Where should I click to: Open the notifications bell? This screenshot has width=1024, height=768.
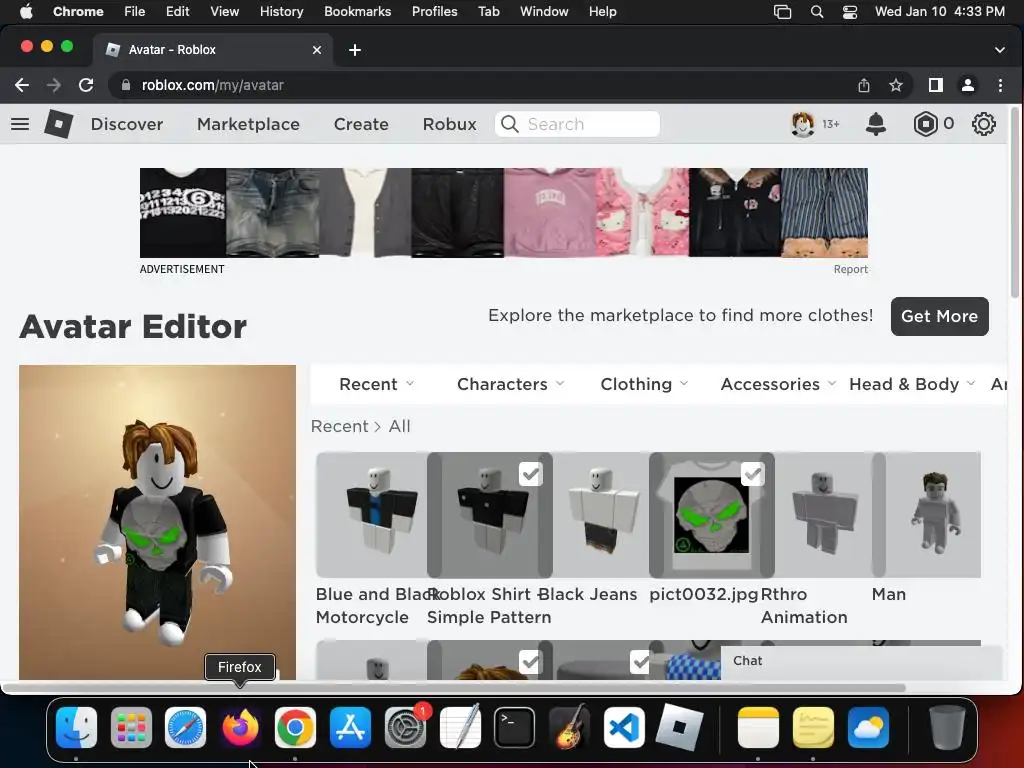(x=876, y=124)
